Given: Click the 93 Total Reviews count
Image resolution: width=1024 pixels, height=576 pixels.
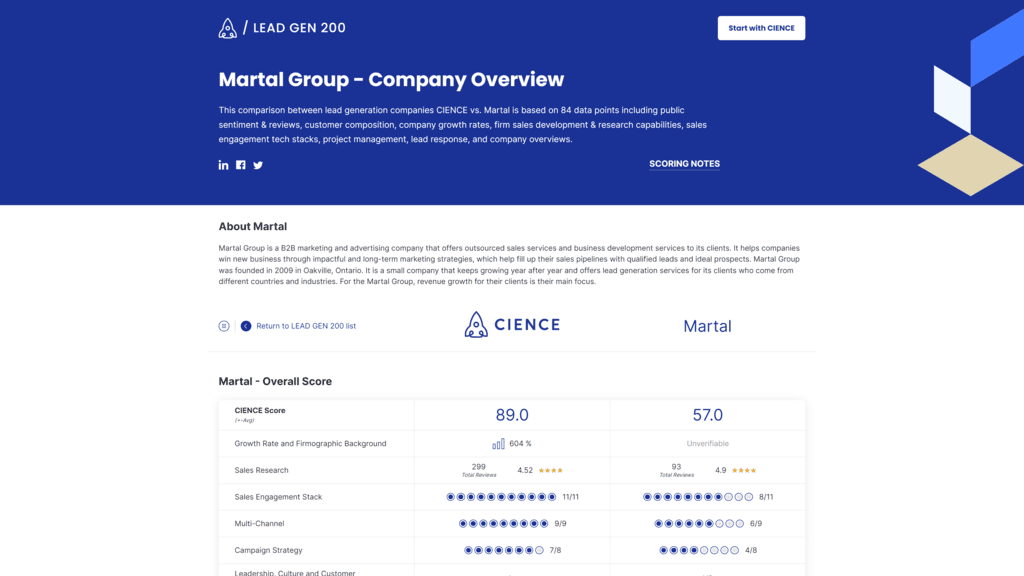Looking at the screenshot, I should tap(676, 470).
